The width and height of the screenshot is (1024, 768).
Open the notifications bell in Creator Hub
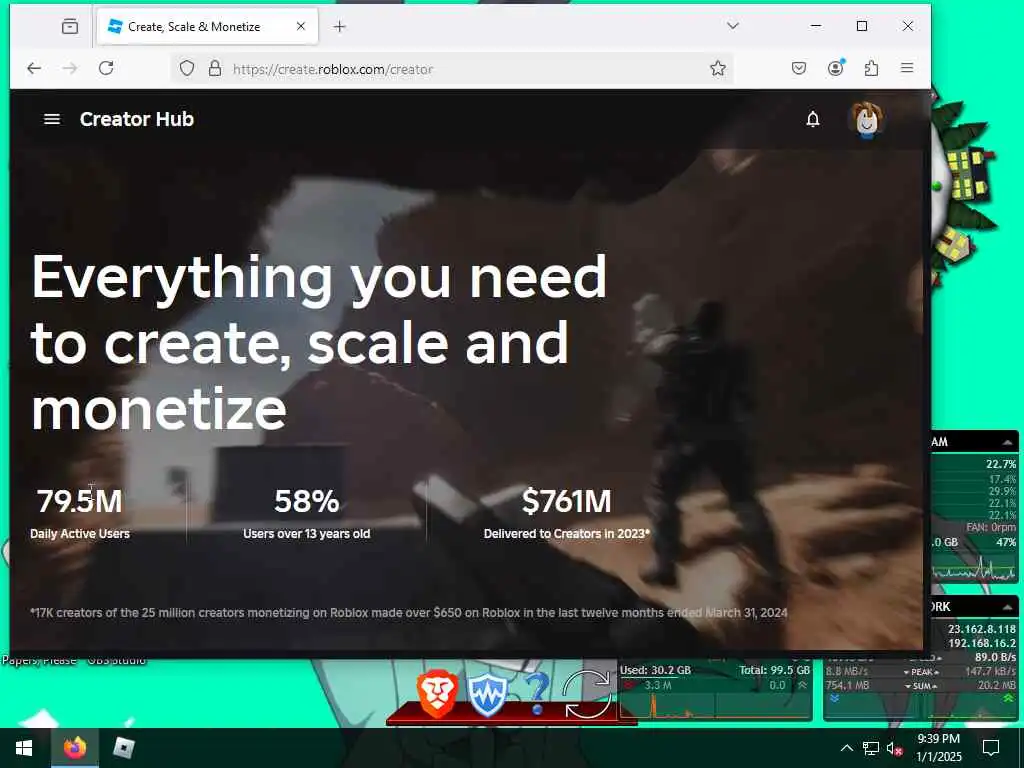click(812, 119)
